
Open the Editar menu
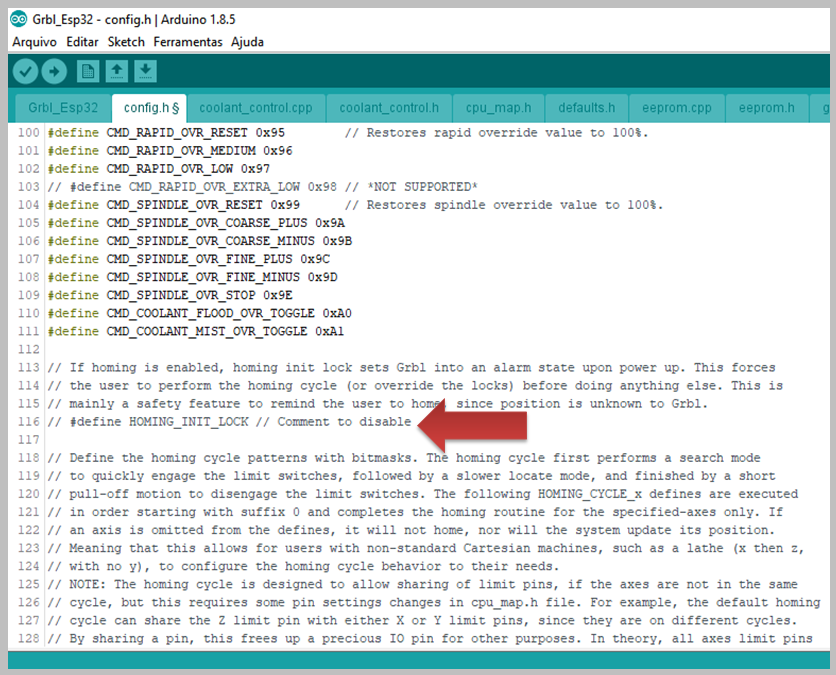click(82, 42)
